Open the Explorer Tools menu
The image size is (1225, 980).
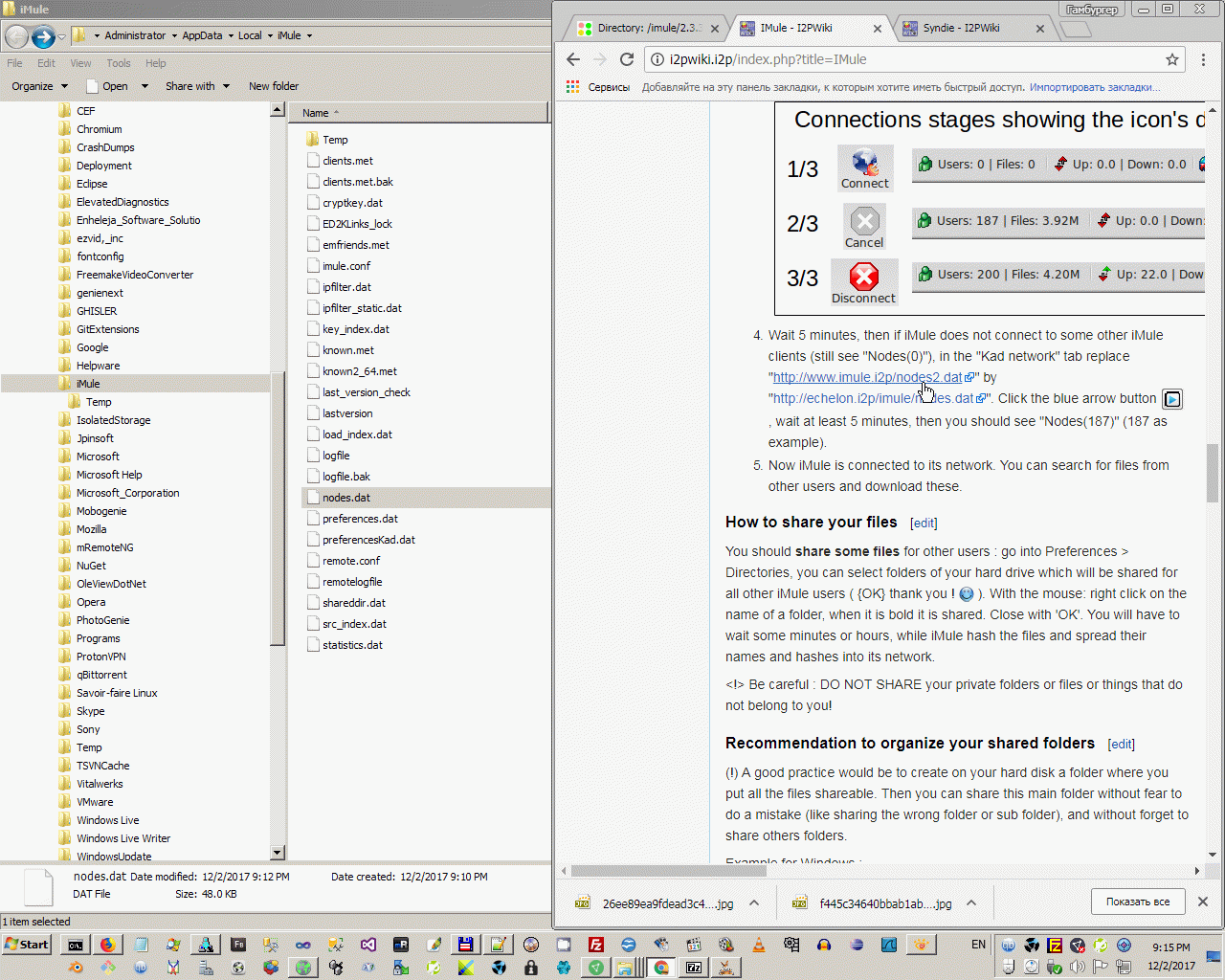tap(119, 63)
